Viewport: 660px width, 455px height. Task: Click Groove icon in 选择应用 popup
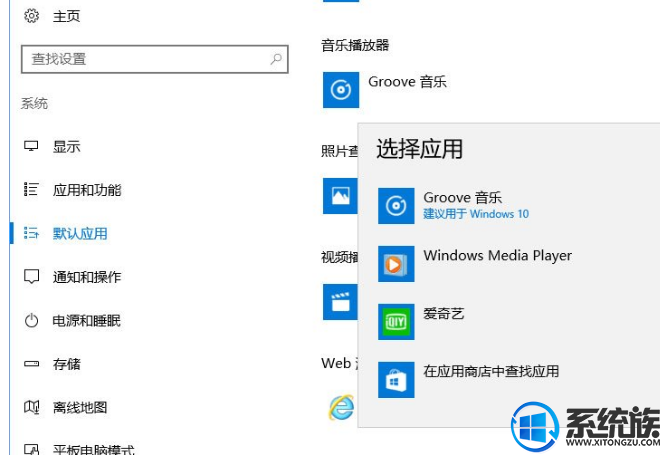396,206
